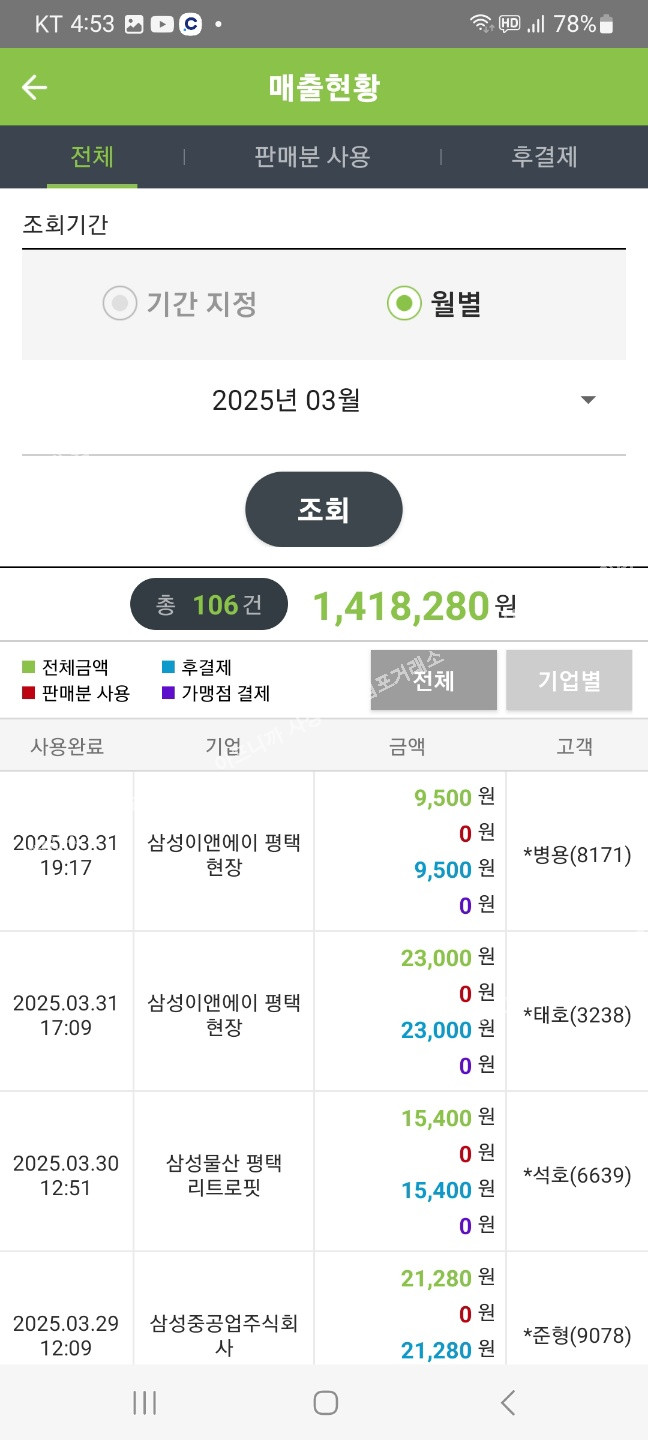Open the 2025년 03월 month dropdown

324,401
